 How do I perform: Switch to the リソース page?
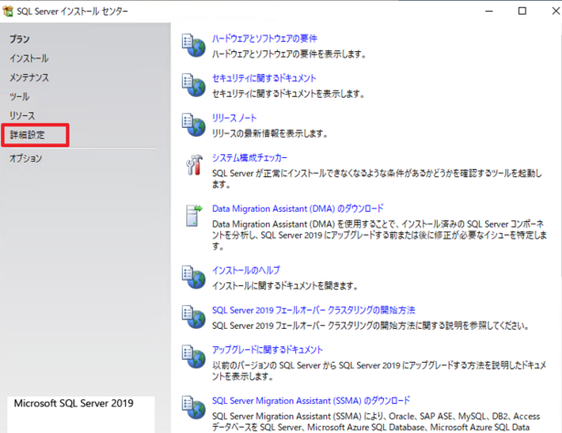(22, 116)
